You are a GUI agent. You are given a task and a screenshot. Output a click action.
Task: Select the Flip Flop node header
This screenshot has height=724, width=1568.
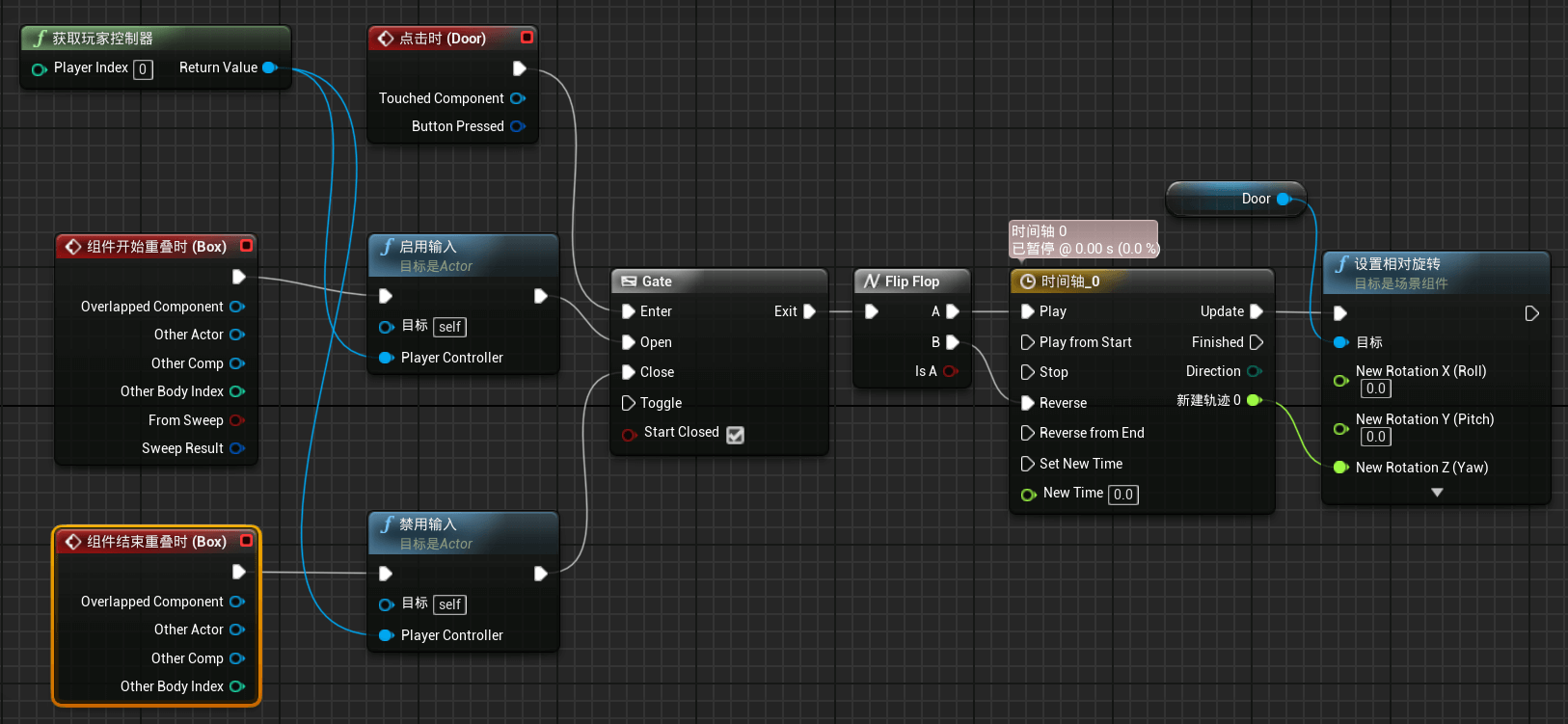(912, 282)
